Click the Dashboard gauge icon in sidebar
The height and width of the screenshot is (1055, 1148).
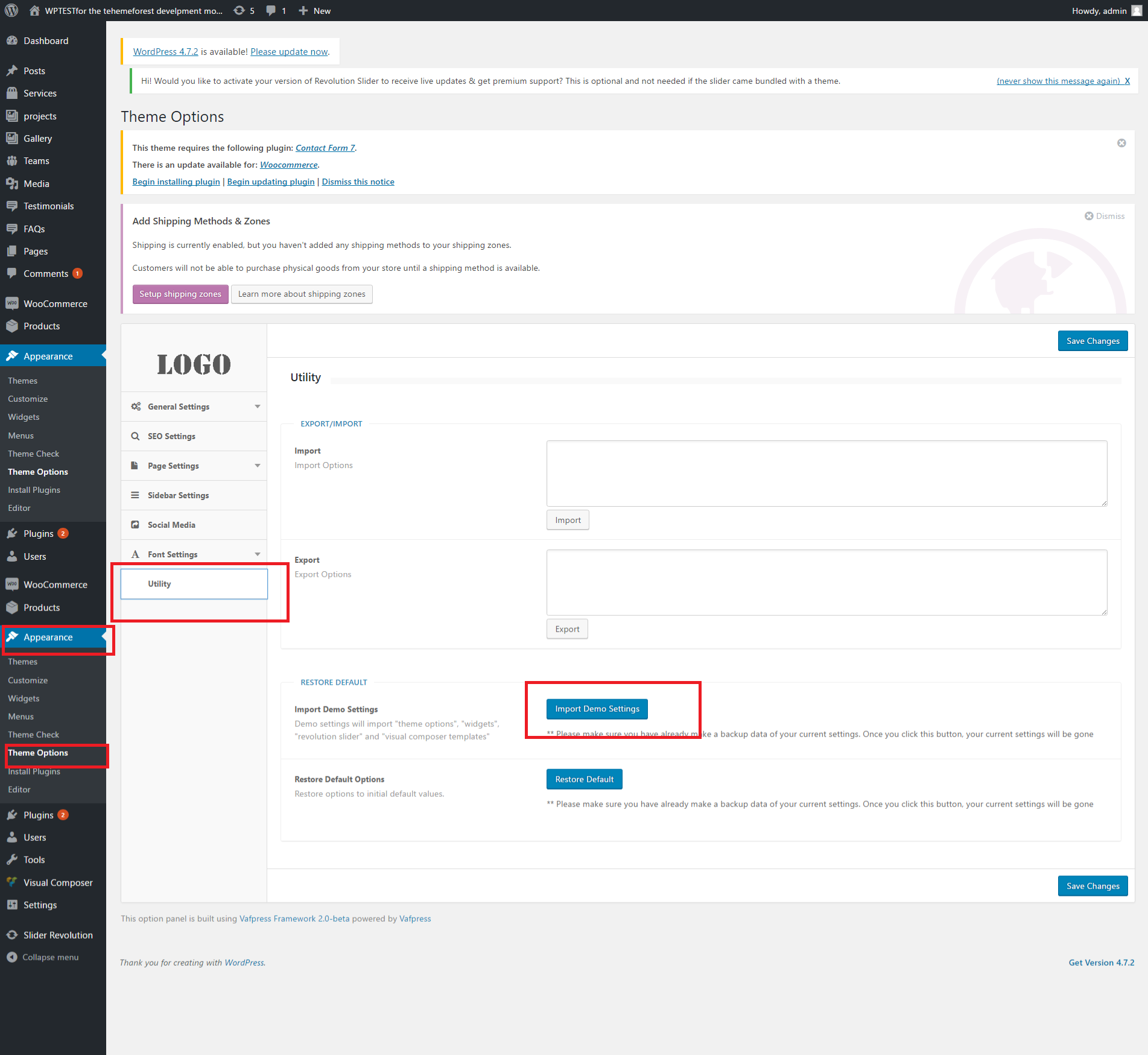[12, 40]
